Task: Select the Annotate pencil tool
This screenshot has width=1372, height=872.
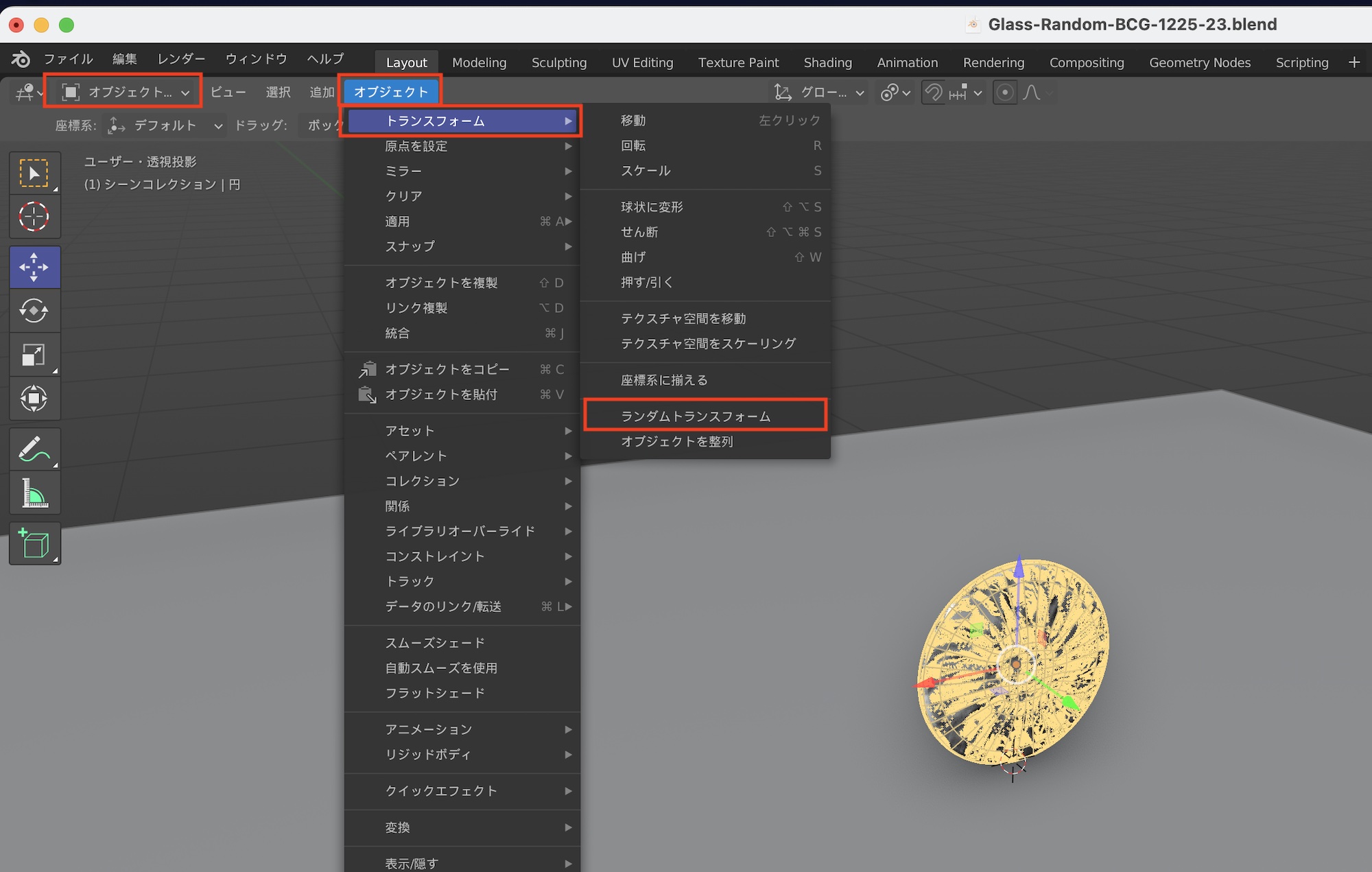Action: coord(34,449)
